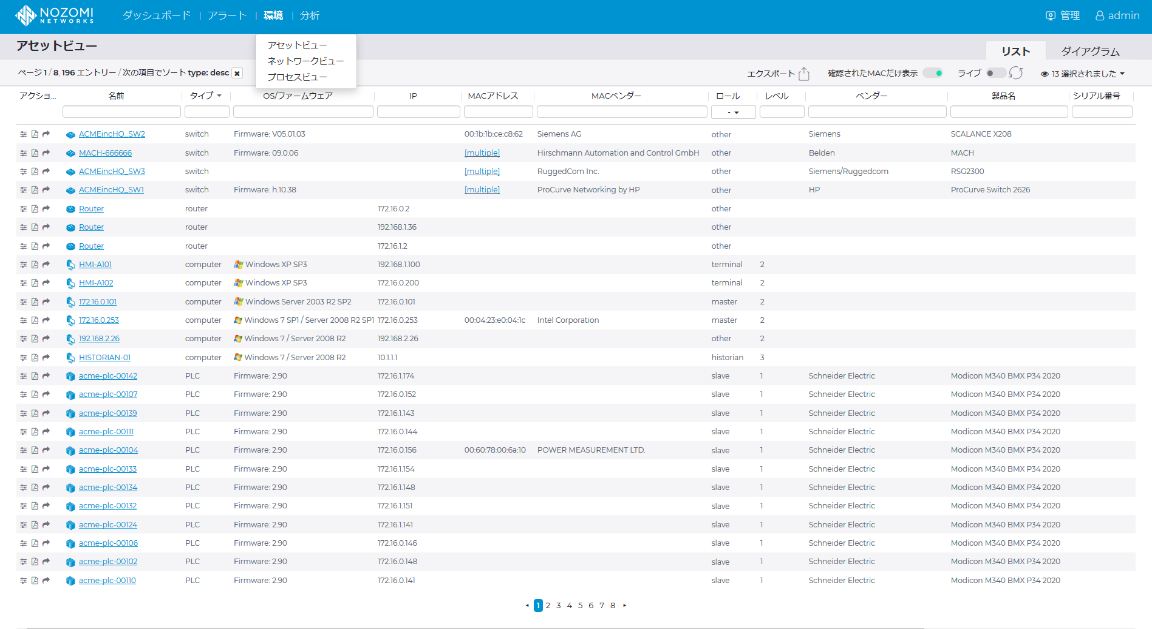Open configure icon for ACMEincHQ_SW2 row
This screenshot has height=629, width=1152.
pyautogui.click(x=24, y=134)
